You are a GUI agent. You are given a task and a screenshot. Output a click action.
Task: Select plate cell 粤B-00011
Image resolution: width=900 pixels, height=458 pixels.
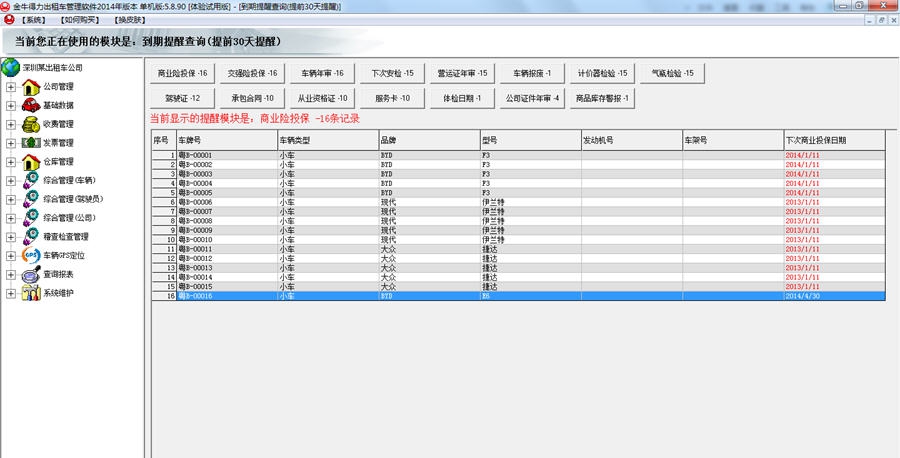click(x=227, y=249)
